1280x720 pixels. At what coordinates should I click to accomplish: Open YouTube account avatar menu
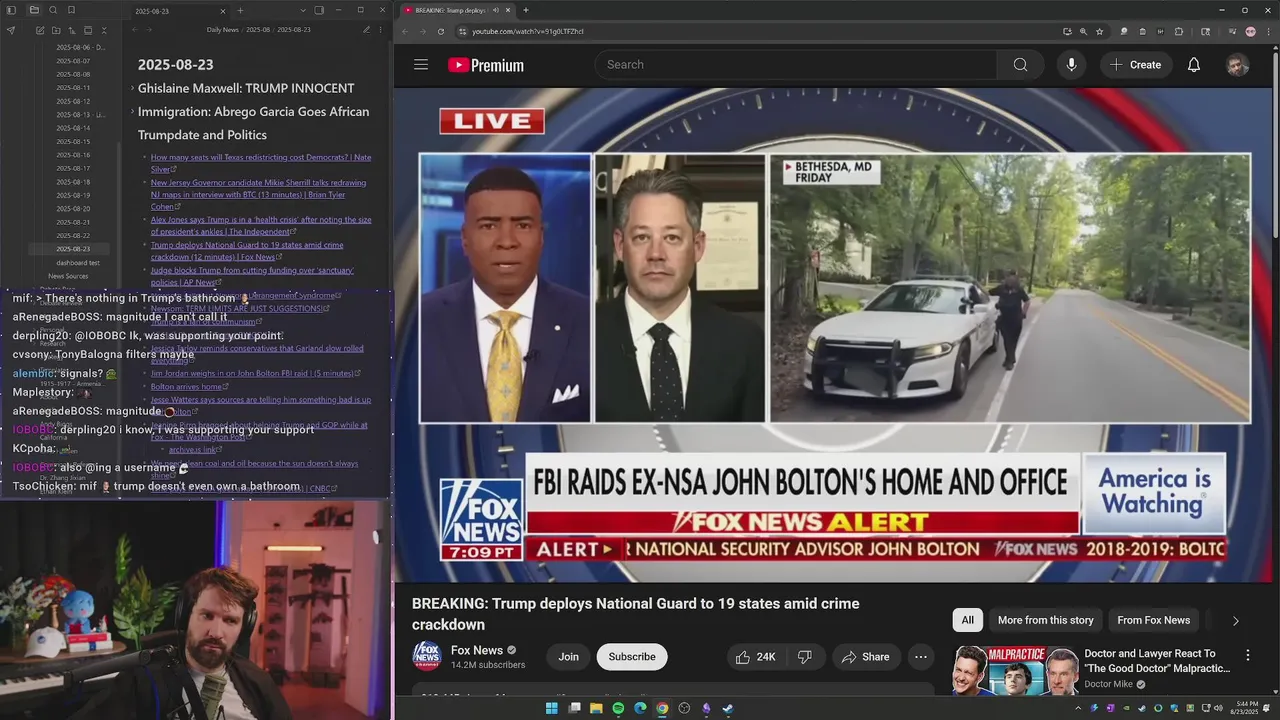point(1238,65)
